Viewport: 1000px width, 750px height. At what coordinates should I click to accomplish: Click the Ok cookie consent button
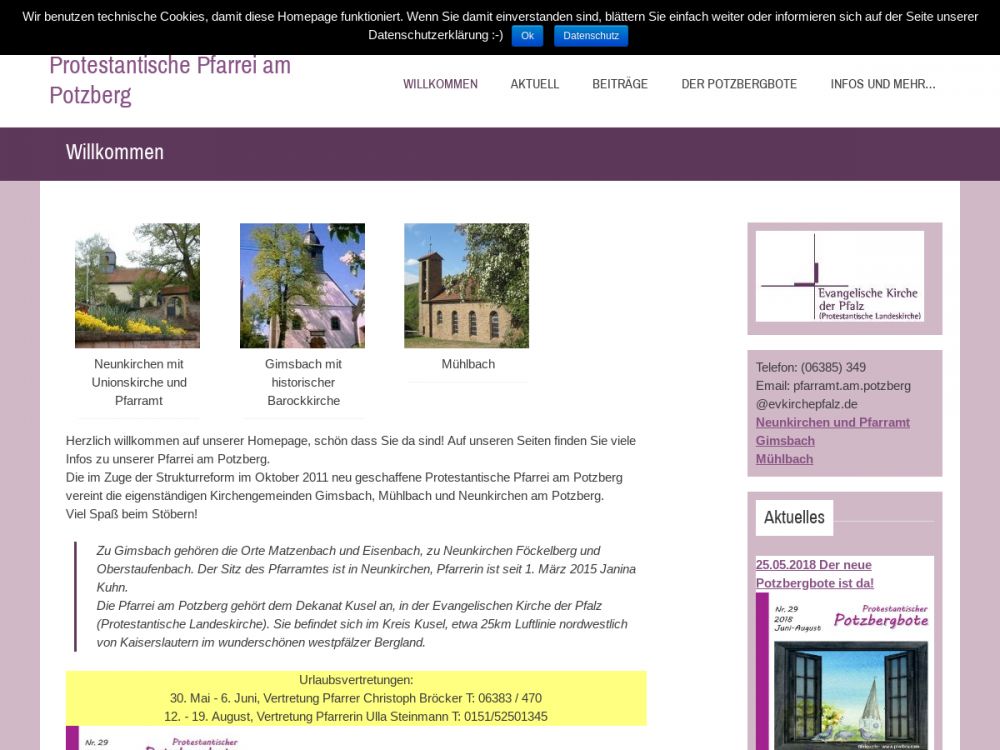(527, 36)
